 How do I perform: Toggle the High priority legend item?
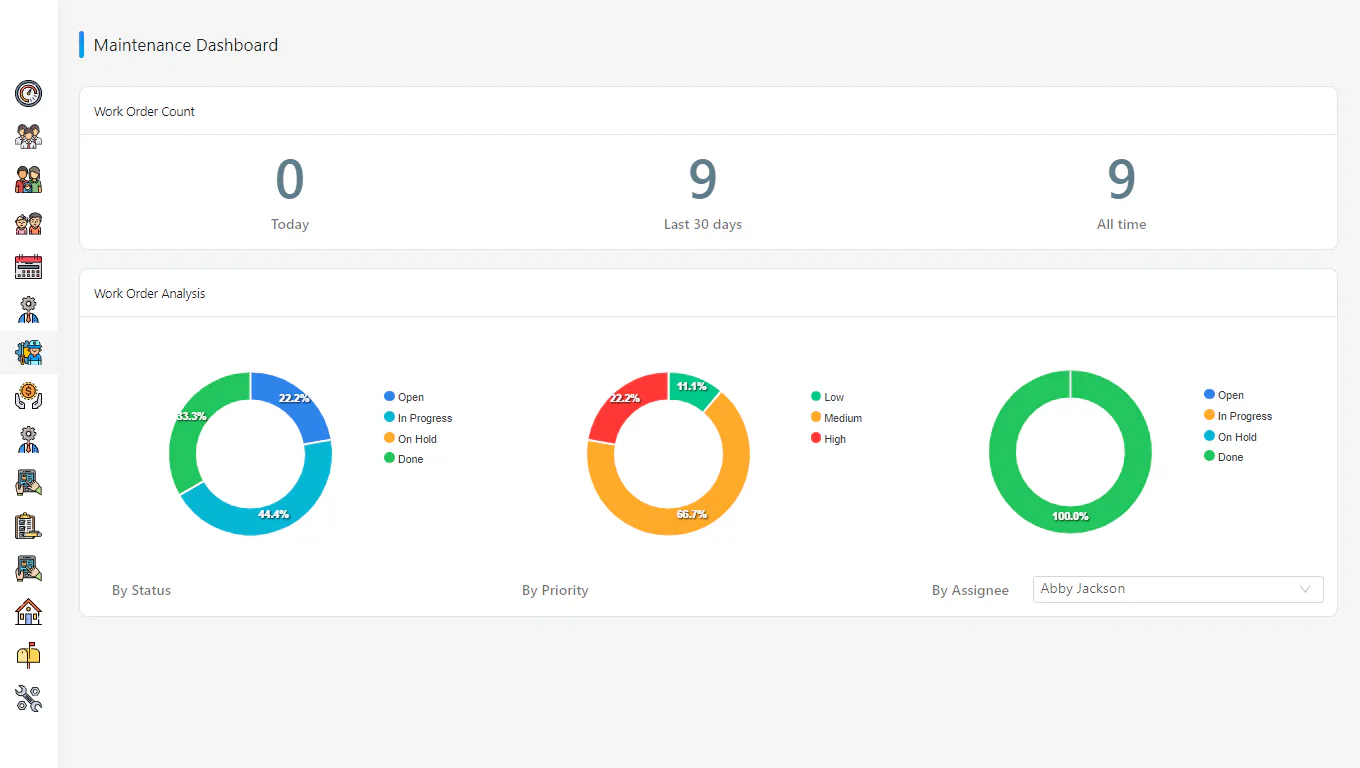coord(828,439)
